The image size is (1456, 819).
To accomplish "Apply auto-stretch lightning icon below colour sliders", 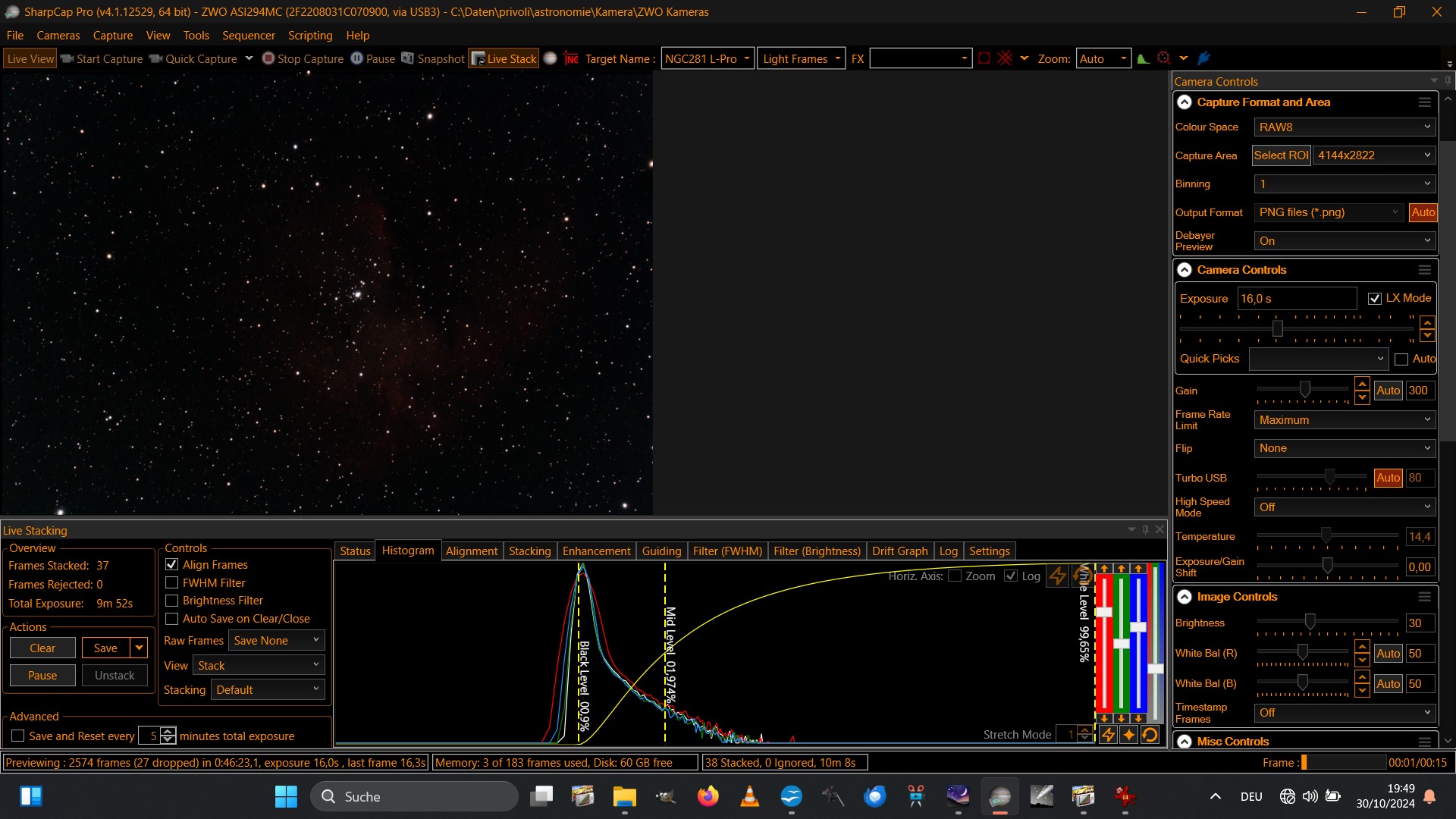I will pos(1108,735).
